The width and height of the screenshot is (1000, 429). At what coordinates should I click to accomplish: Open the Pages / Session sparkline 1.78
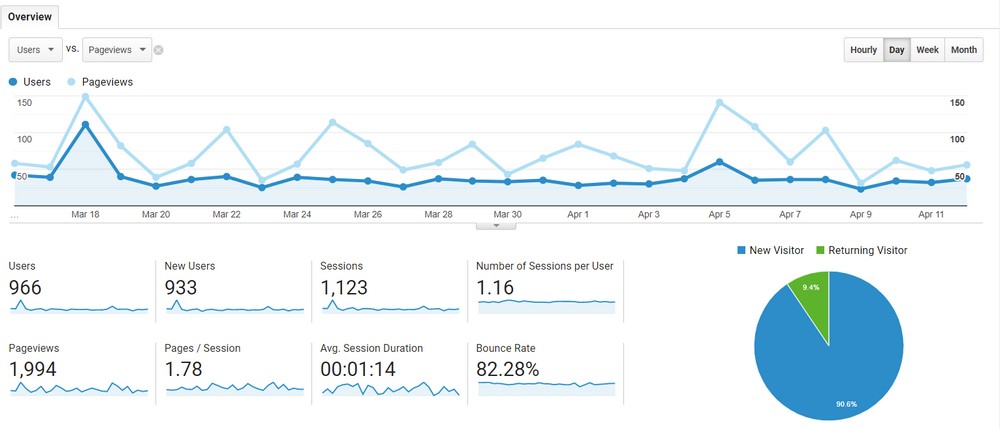235,388
